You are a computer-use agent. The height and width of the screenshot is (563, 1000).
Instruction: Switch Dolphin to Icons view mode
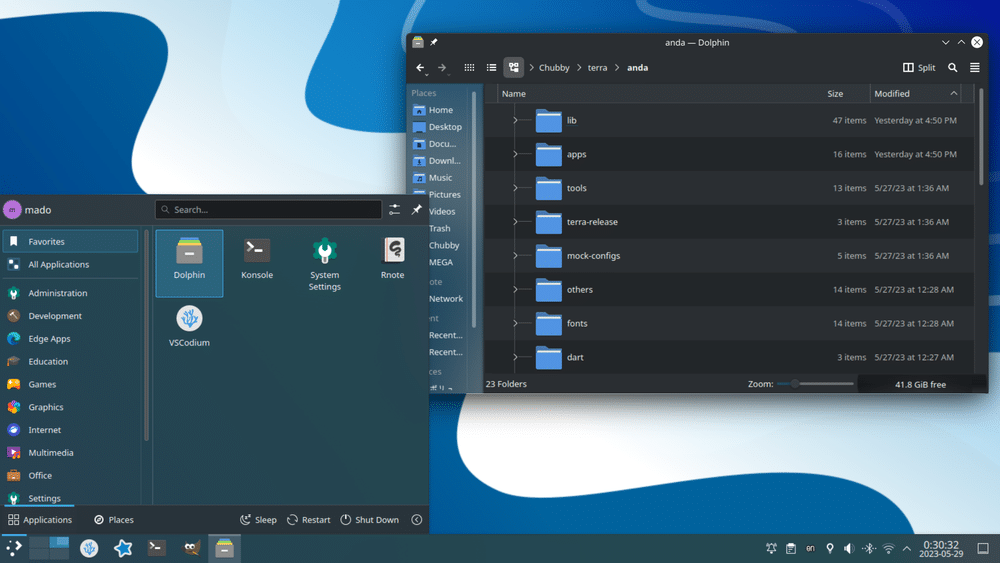pyautogui.click(x=469, y=68)
